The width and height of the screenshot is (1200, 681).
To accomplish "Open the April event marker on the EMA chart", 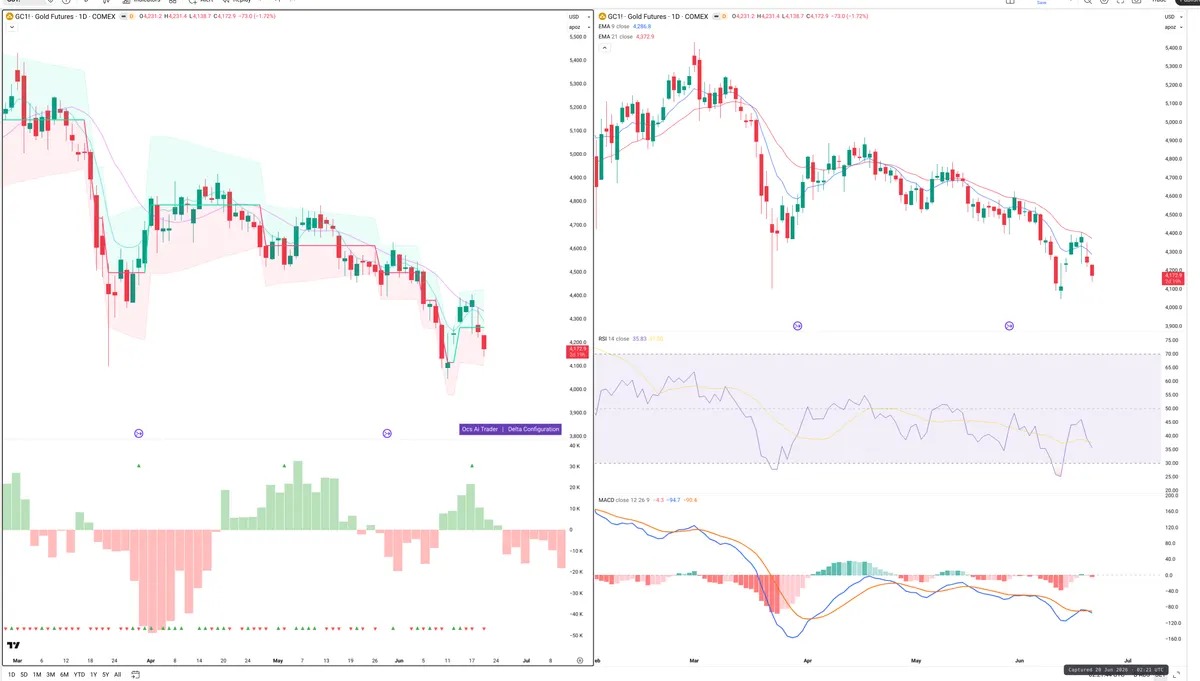I will [797, 326].
